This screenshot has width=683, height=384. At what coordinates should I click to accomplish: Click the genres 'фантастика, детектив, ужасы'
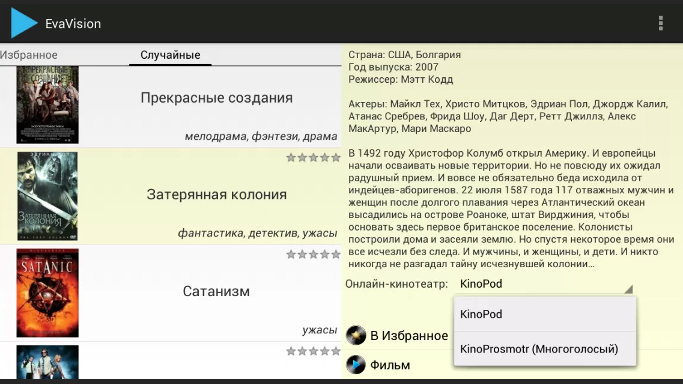point(257,233)
